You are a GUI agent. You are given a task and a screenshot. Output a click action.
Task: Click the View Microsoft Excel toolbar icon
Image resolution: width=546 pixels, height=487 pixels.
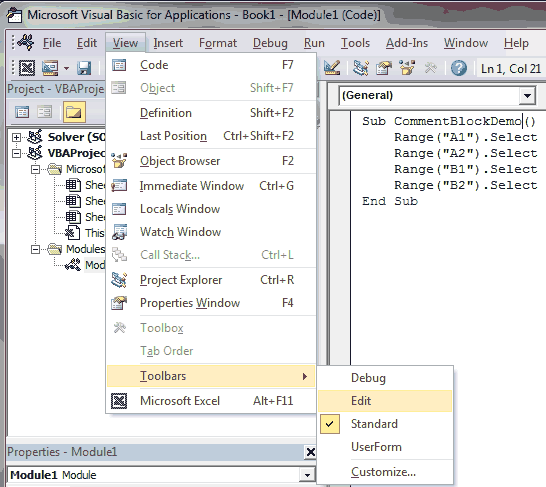pyautogui.click(x=27, y=68)
